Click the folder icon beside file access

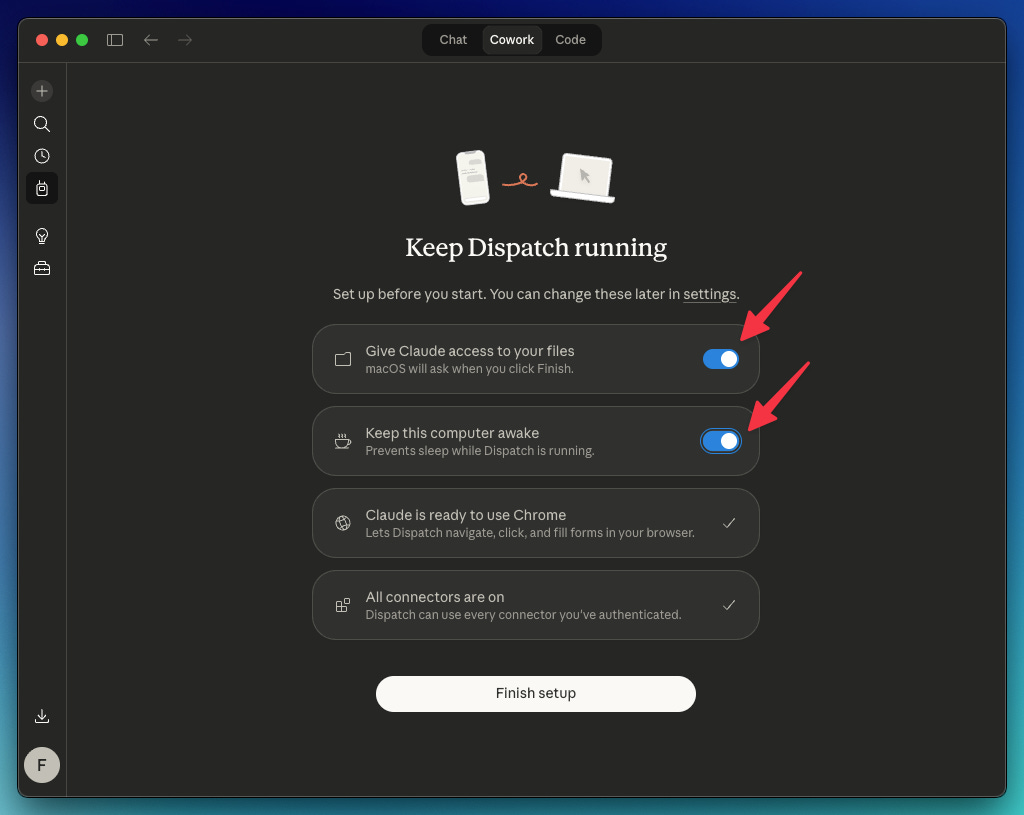point(343,359)
